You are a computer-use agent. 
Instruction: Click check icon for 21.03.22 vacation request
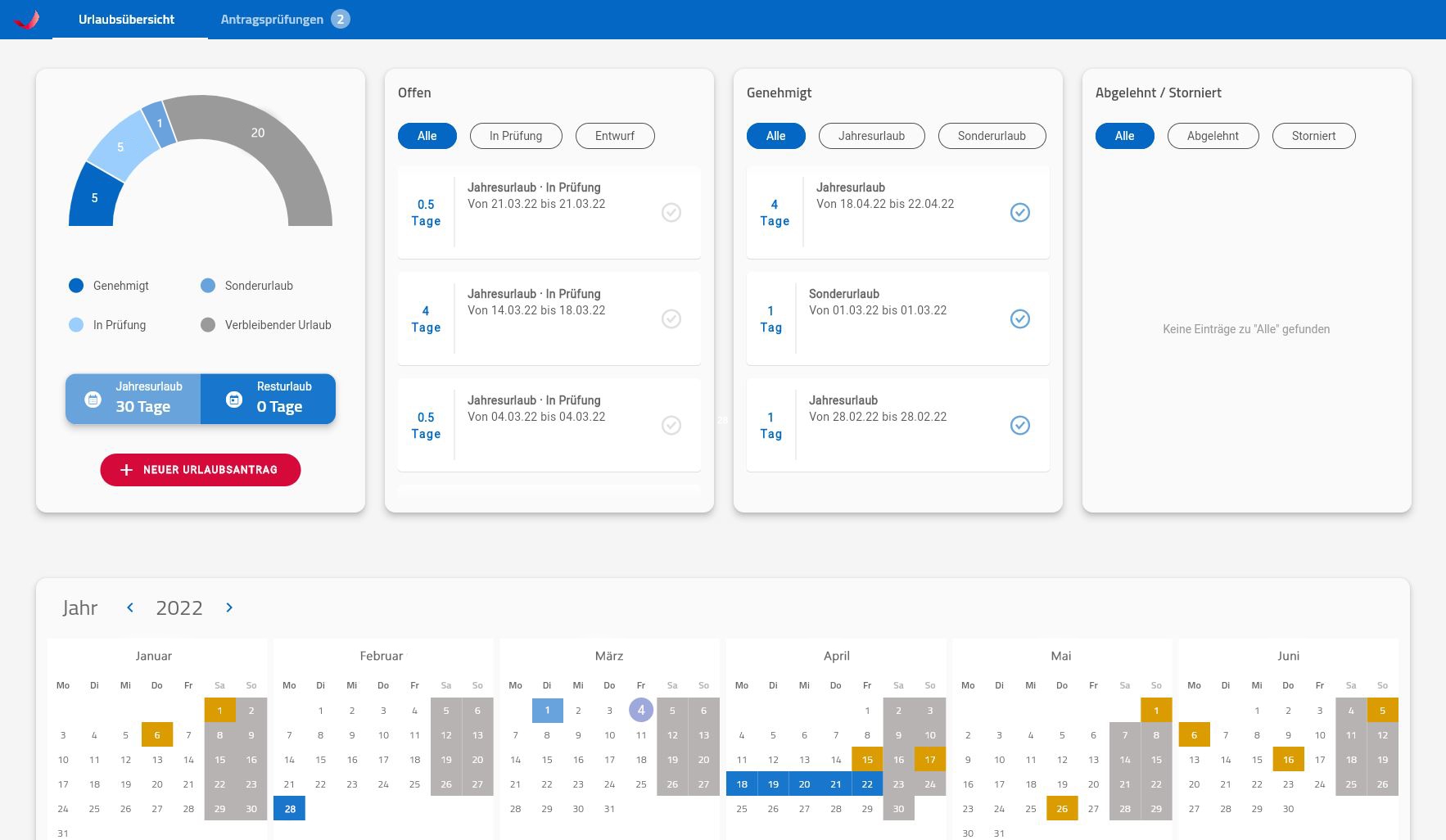671,213
